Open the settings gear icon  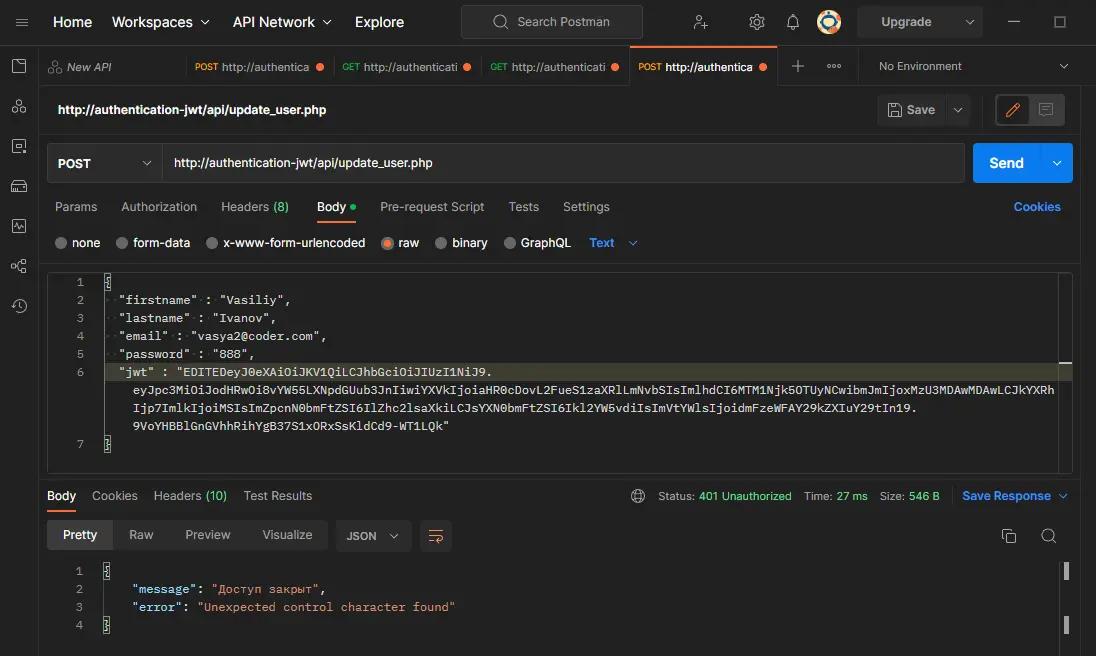point(757,22)
